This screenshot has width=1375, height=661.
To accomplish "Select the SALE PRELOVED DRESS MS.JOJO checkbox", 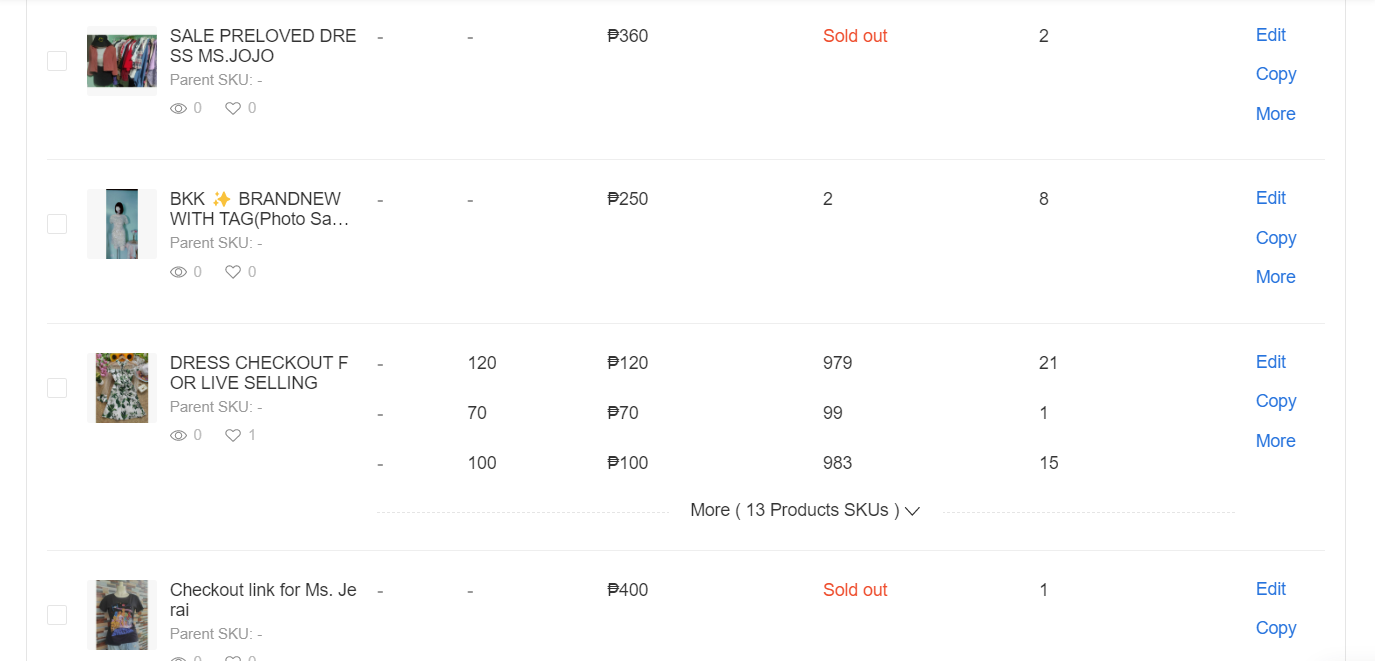I will point(57,61).
